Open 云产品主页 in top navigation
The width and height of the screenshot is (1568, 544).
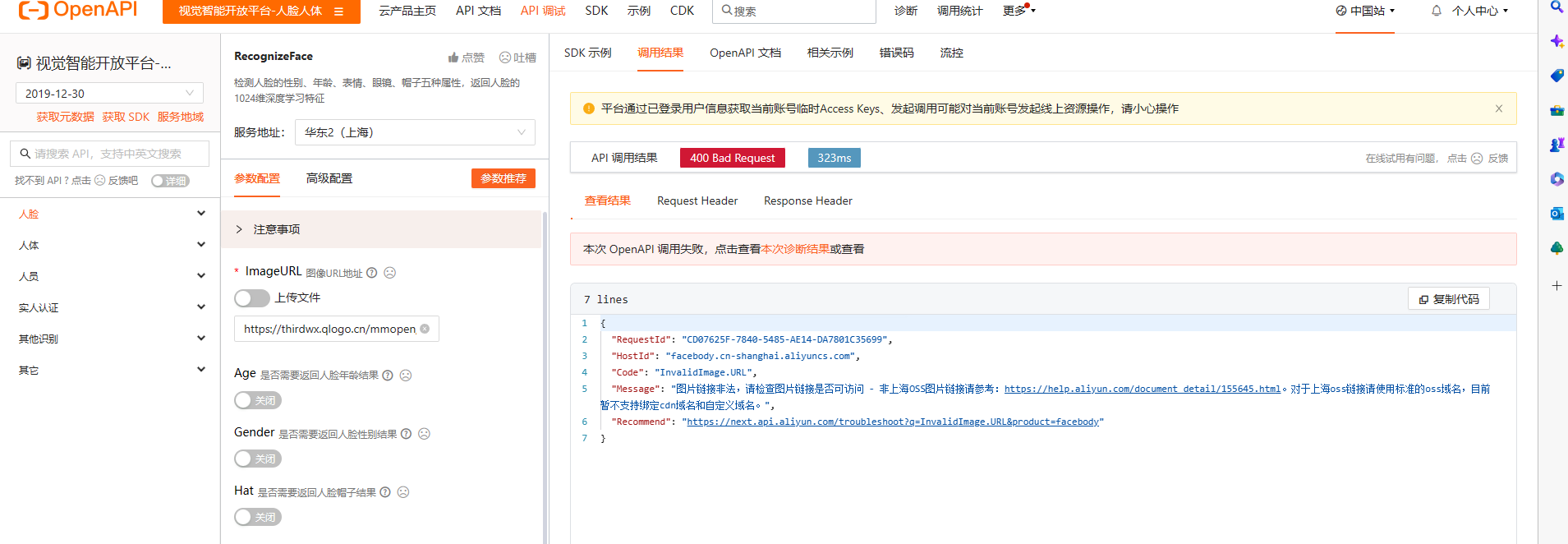pyautogui.click(x=407, y=11)
